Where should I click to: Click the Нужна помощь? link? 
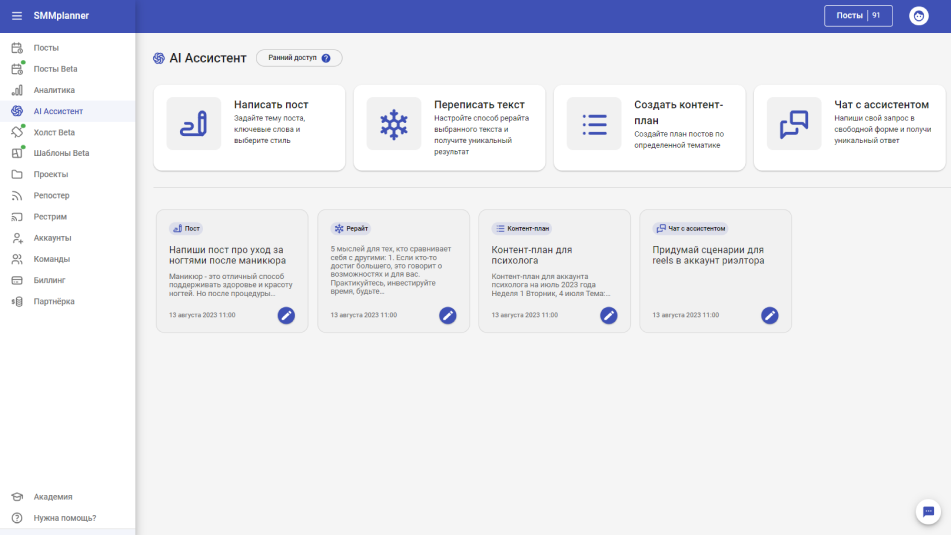(x=64, y=518)
